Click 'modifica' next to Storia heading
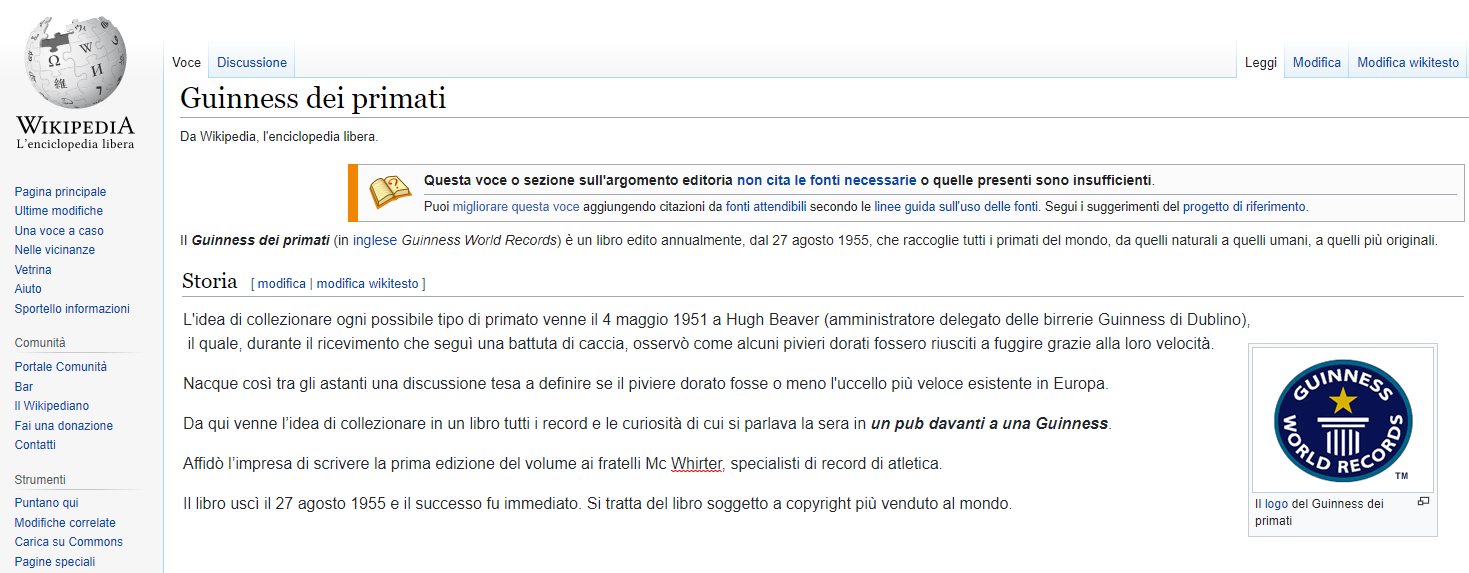This screenshot has width=1469, height=573. [282, 284]
